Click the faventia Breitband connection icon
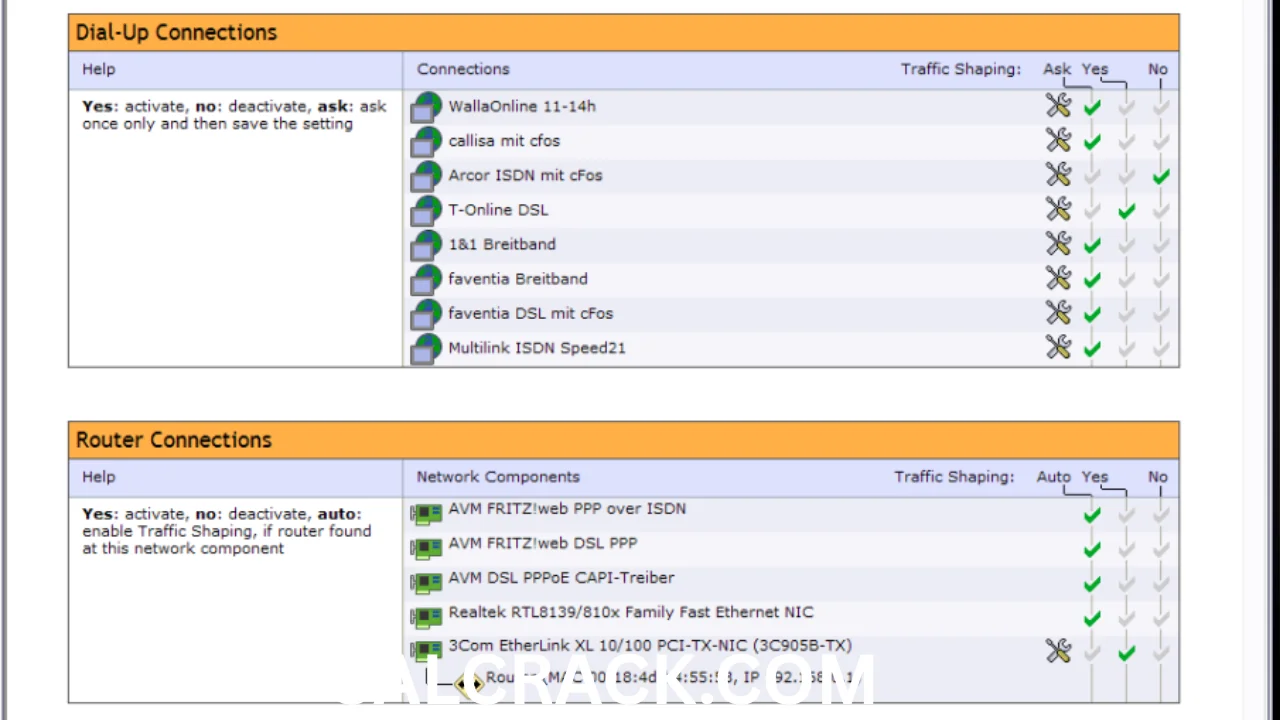Image resolution: width=1280 pixels, height=720 pixels. click(426, 279)
